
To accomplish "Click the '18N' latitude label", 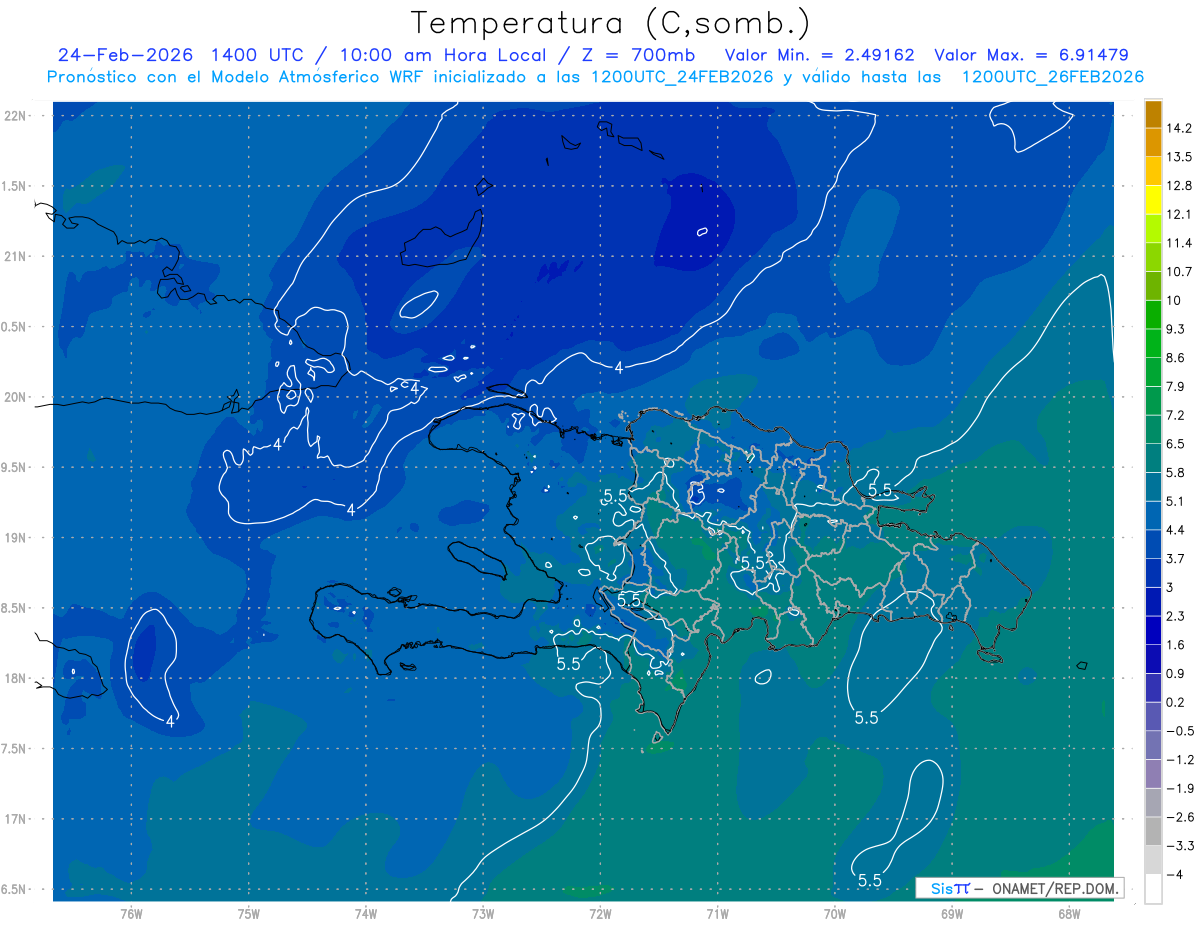I will point(17,678).
